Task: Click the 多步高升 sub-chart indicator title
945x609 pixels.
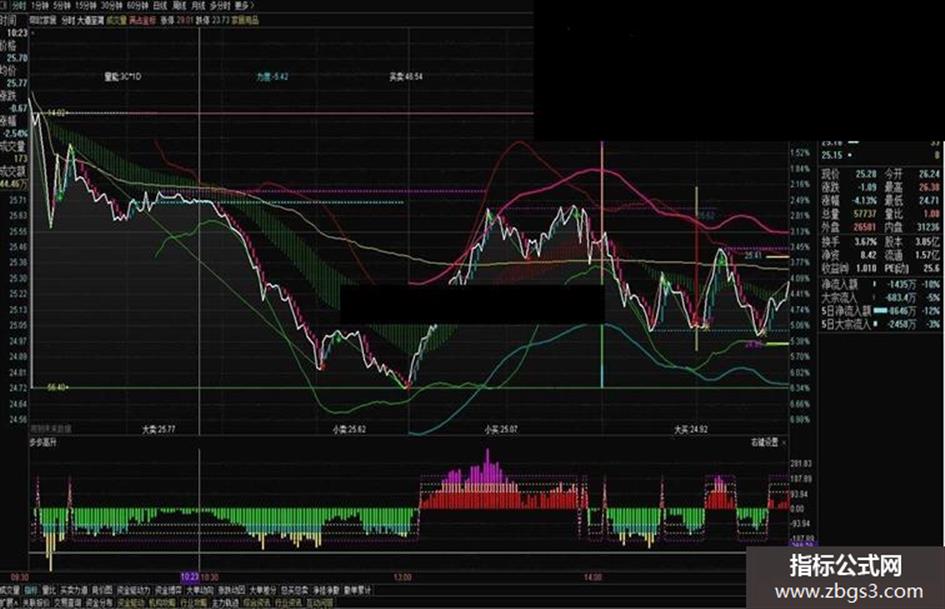Action: click(43, 443)
